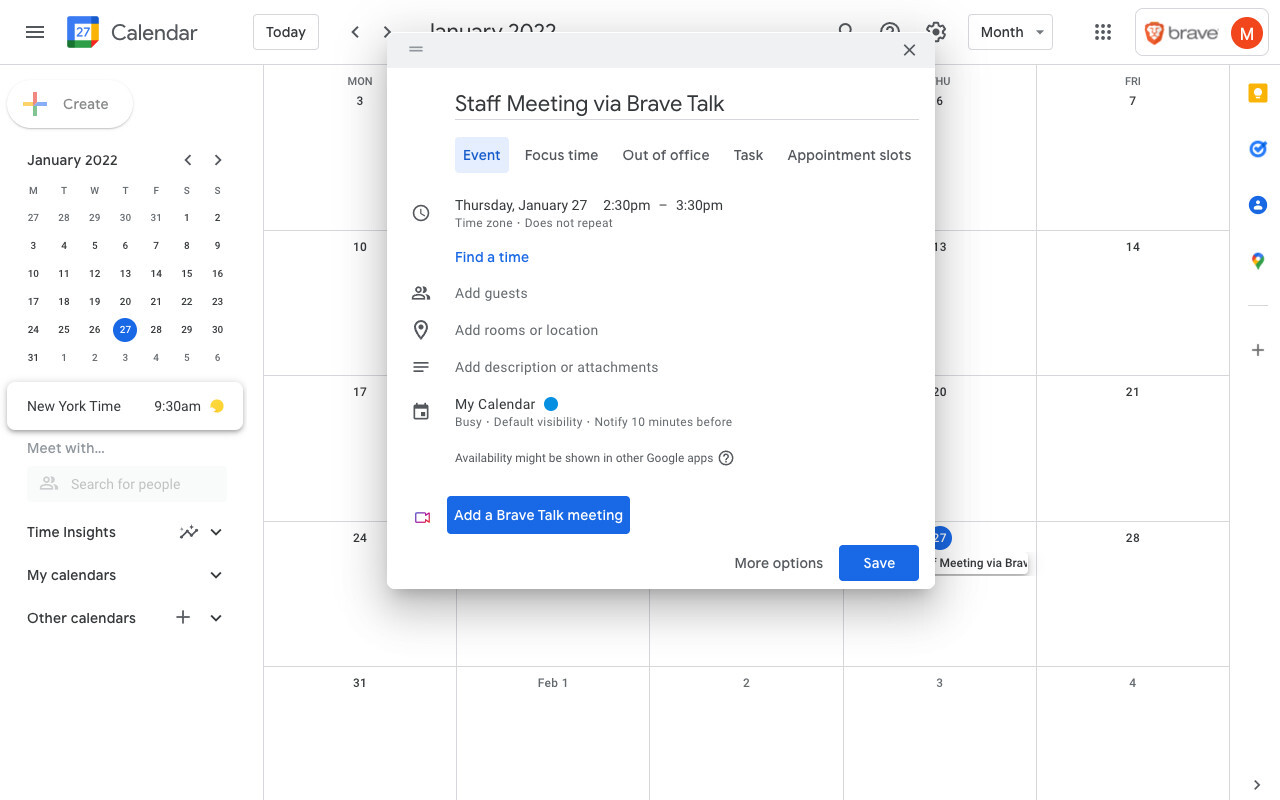Screen dimensions: 1280x800
Task: Open Google Keep from the side panel
Action: tap(1257, 92)
